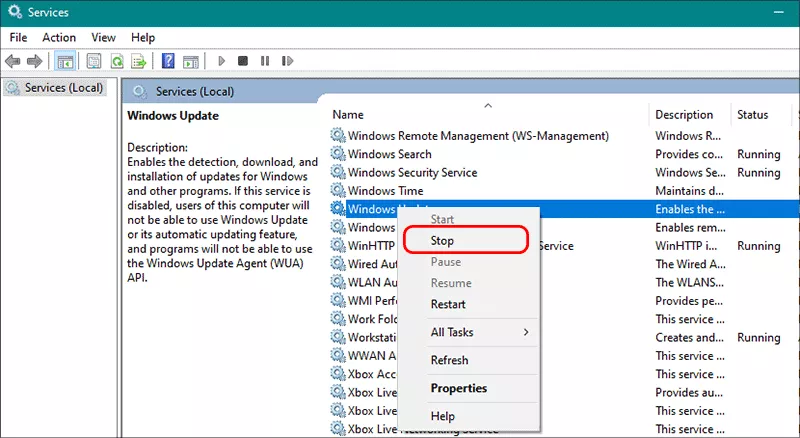This screenshot has width=800, height=438.
Task: Select the Windows Remote Management (WS-Management) service
Action: coord(478,136)
